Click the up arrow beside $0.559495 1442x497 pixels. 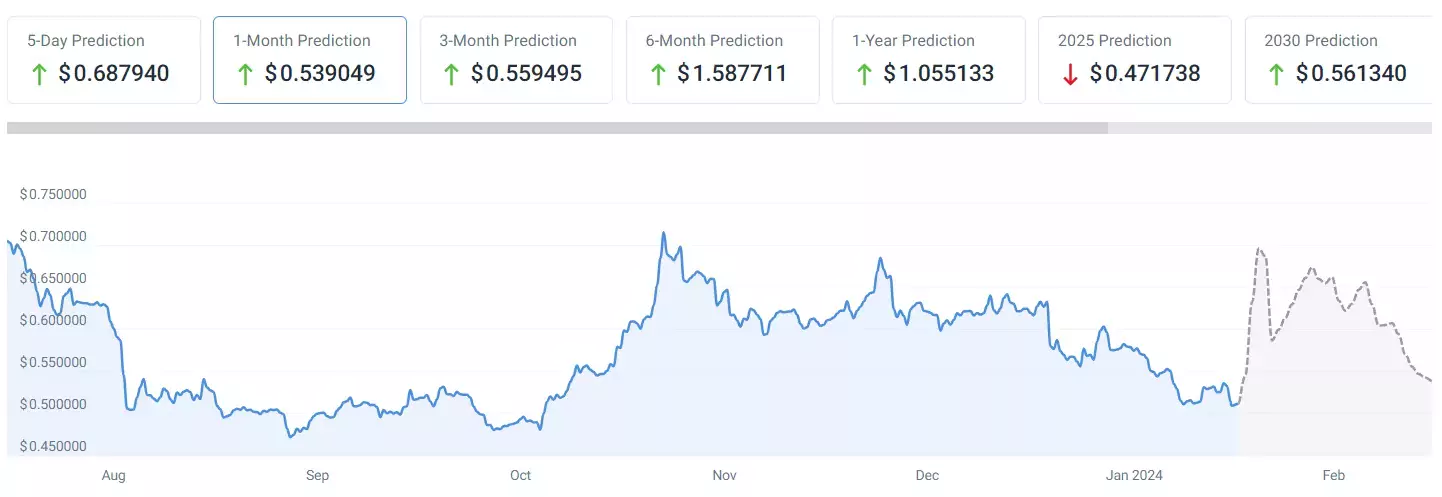tap(451, 74)
